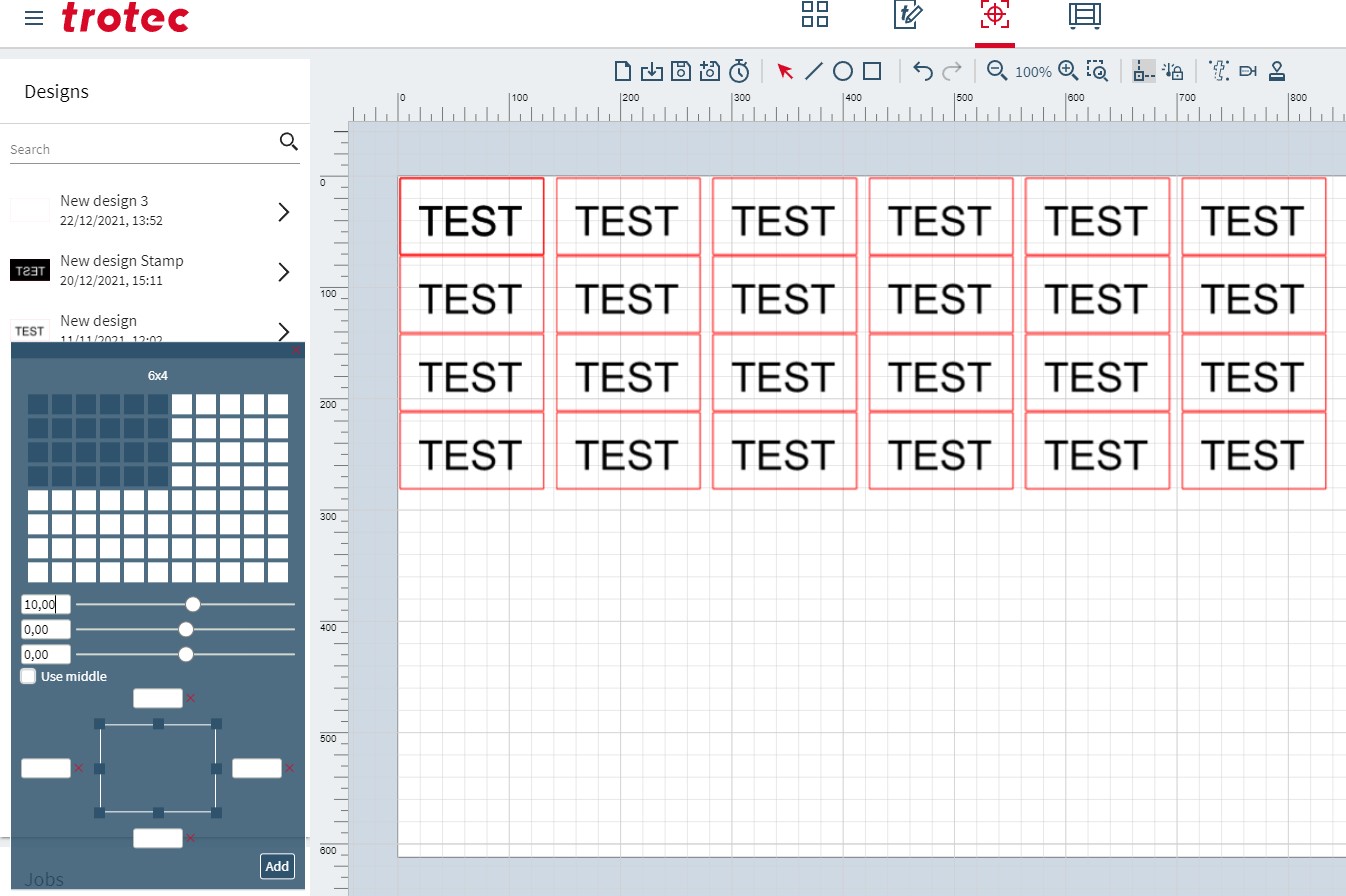Expand the New design Stamp entry

point(284,271)
